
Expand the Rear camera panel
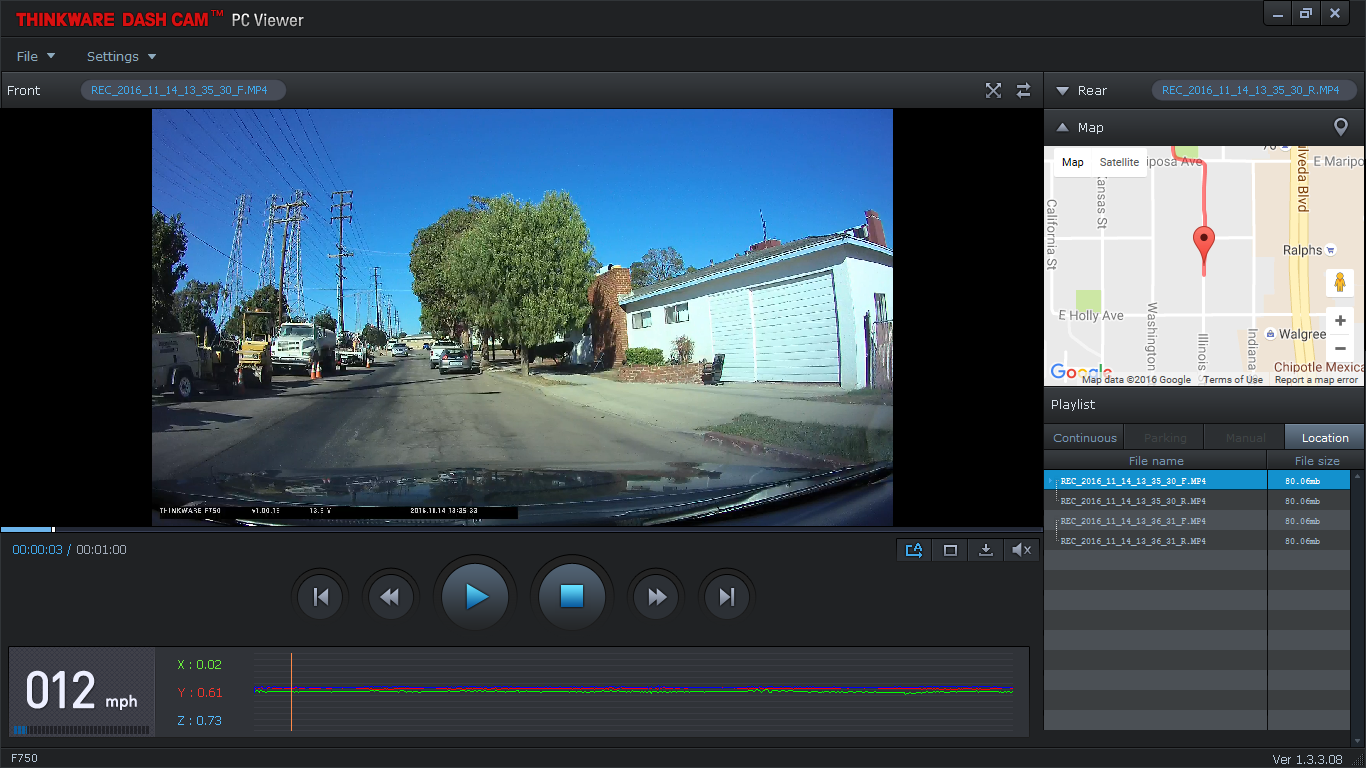1063,90
